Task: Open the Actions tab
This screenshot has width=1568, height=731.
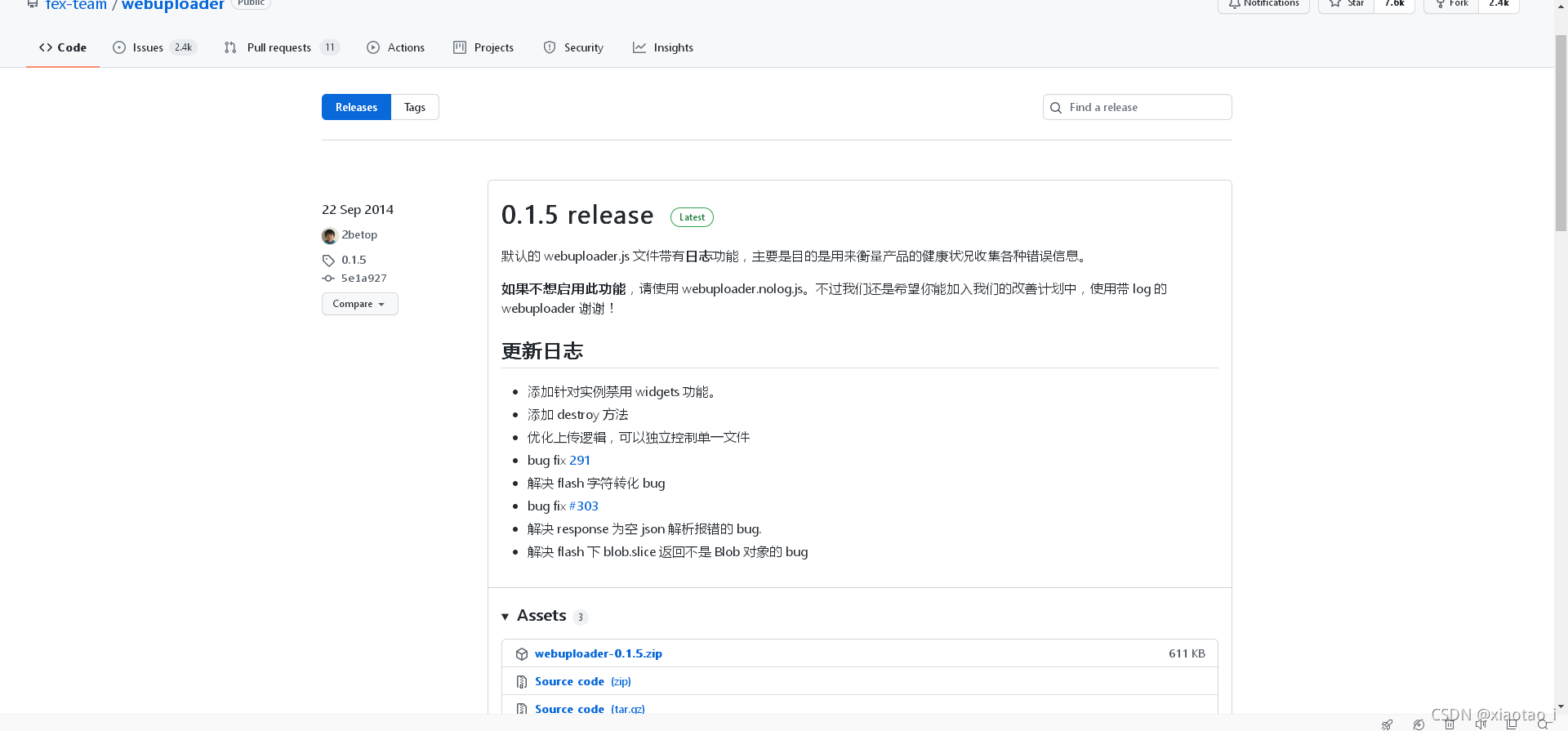Action: coord(395,47)
